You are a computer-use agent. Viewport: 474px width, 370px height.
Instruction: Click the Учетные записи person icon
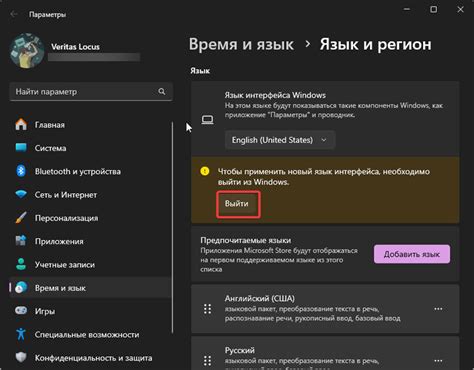click(x=21, y=264)
